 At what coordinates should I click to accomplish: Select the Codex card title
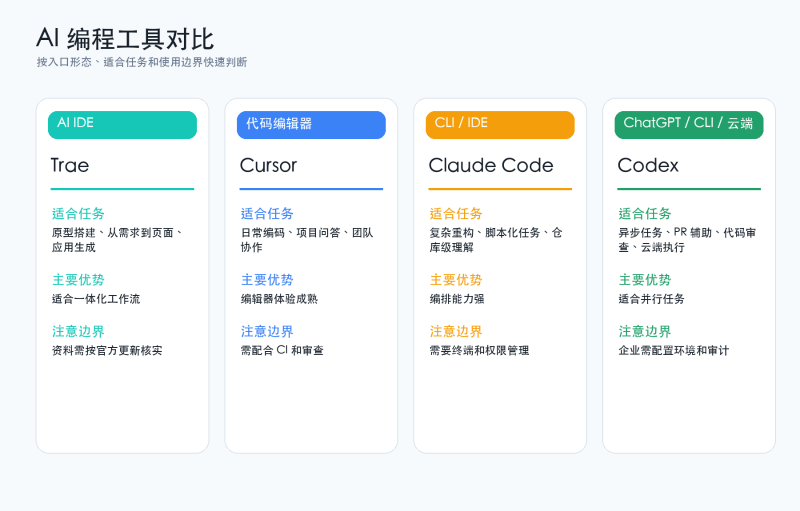tap(648, 165)
